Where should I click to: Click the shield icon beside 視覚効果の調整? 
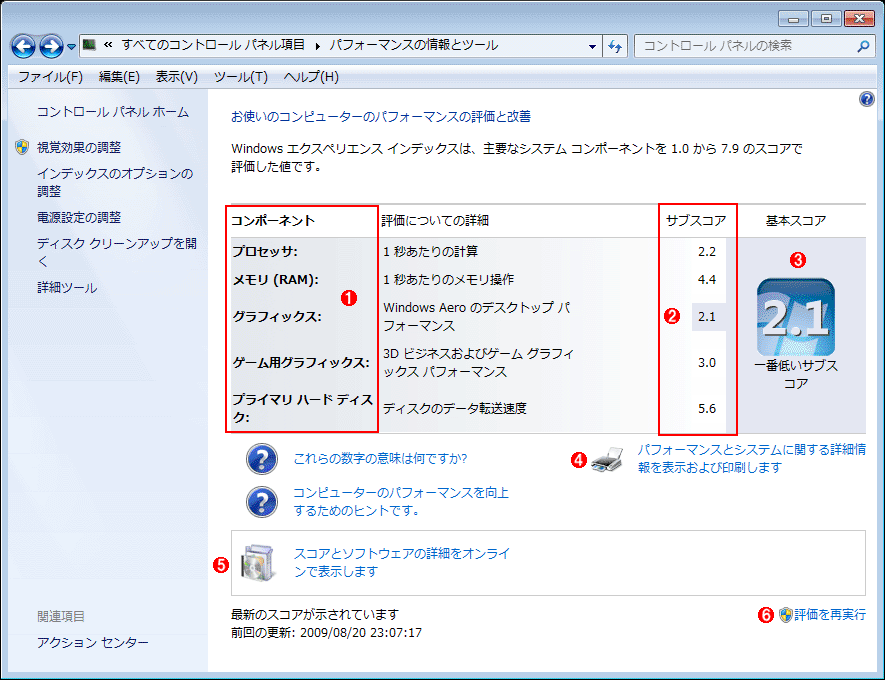(x=22, y=147)
